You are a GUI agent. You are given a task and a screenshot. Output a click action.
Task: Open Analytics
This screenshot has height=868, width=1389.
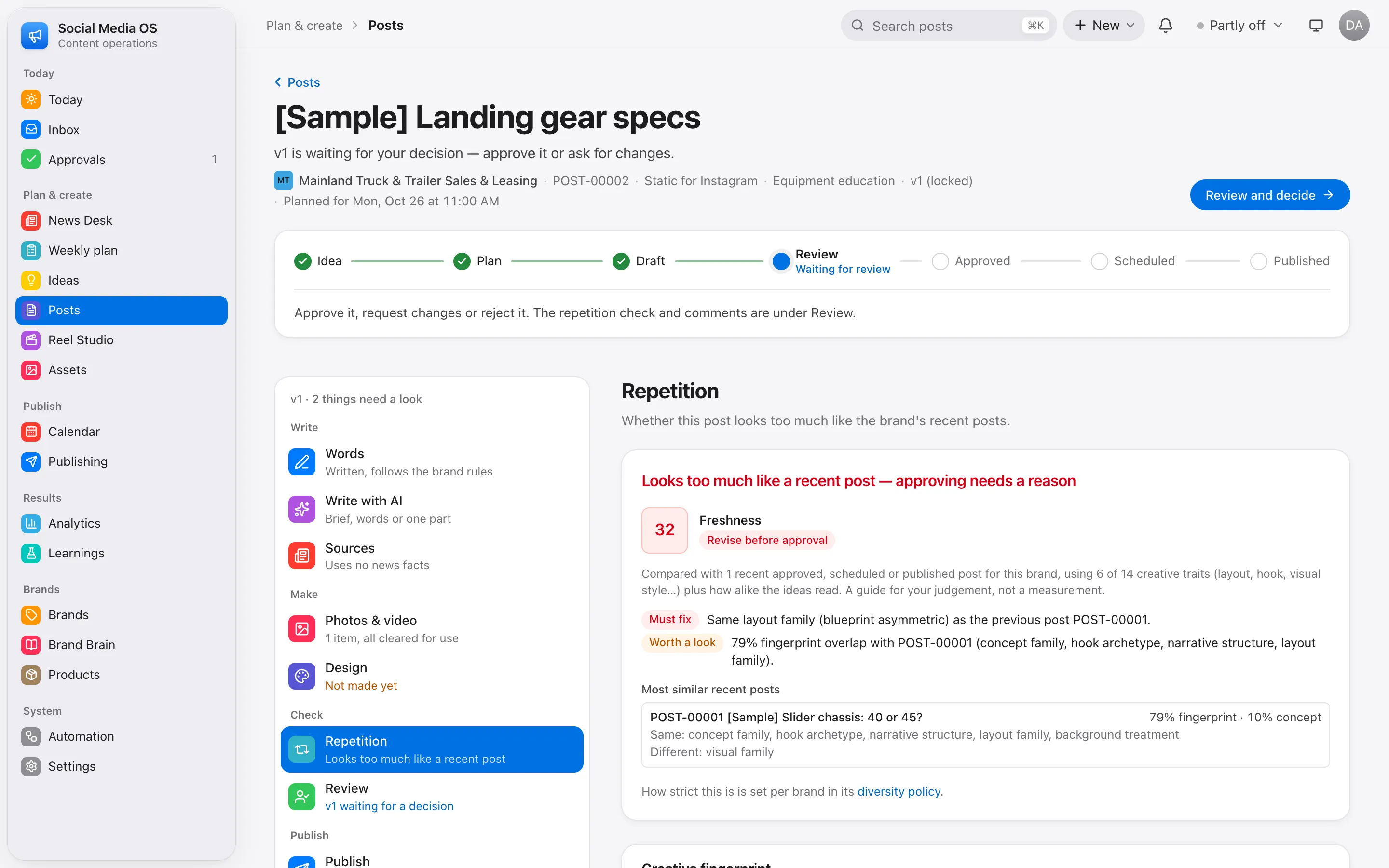pyautogui.click(x=121, y=523)
